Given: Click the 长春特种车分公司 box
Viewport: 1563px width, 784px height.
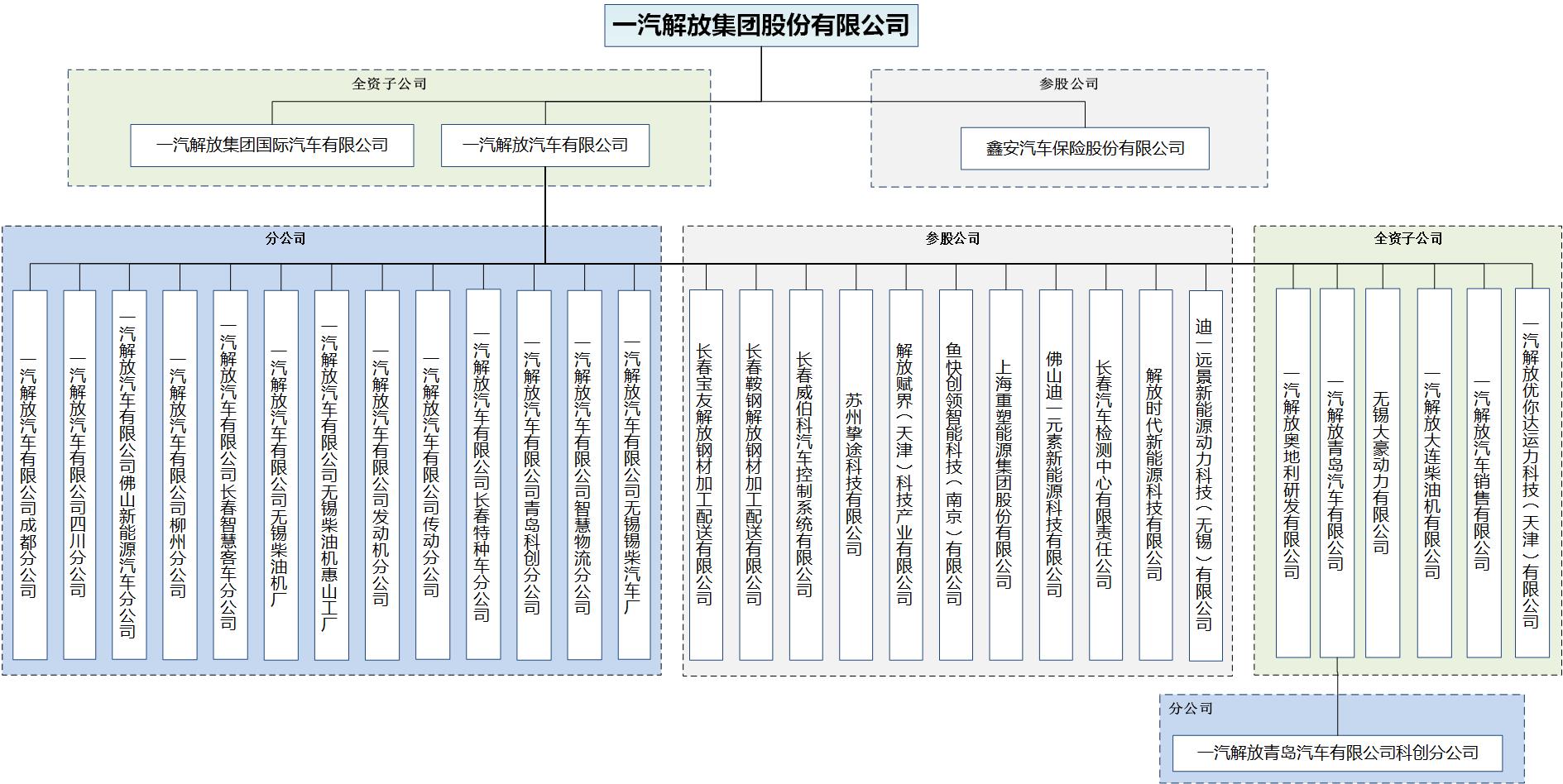Looking at the screenshot, I should coord(483,475).
